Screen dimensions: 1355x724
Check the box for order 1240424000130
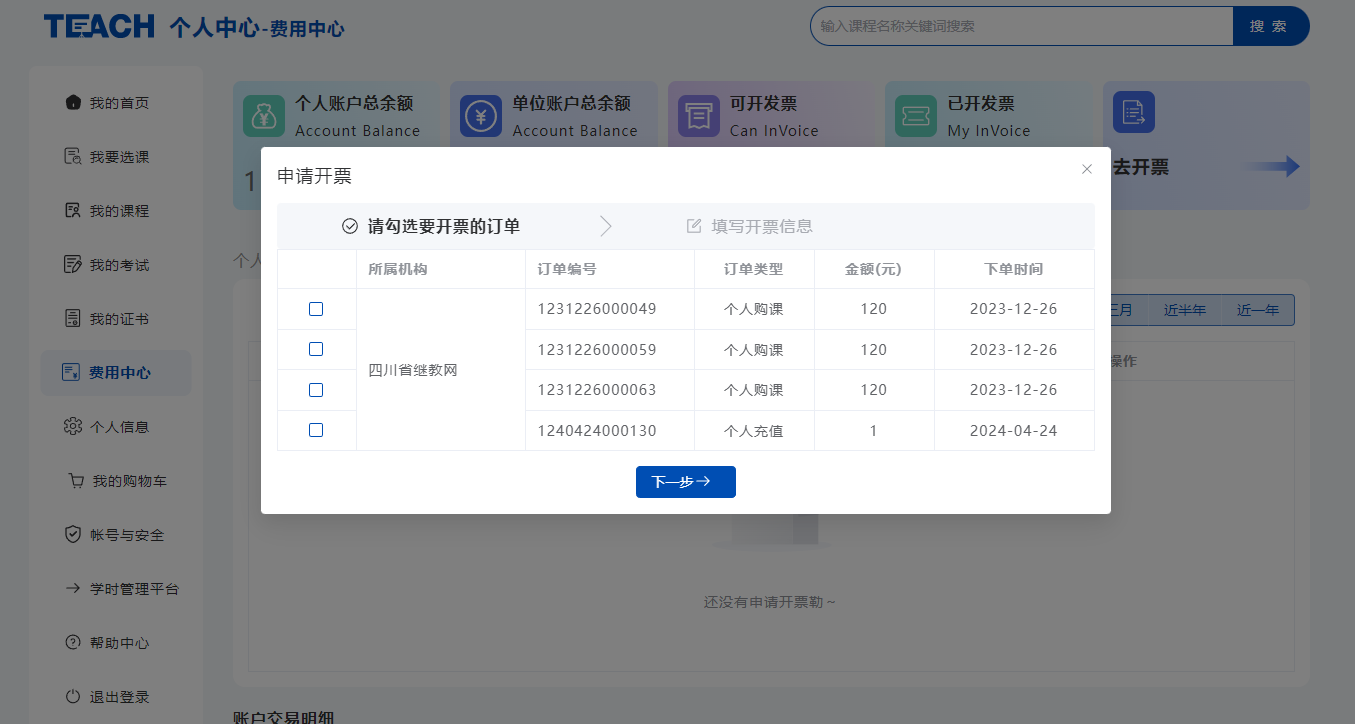click(x=316, y=430)
